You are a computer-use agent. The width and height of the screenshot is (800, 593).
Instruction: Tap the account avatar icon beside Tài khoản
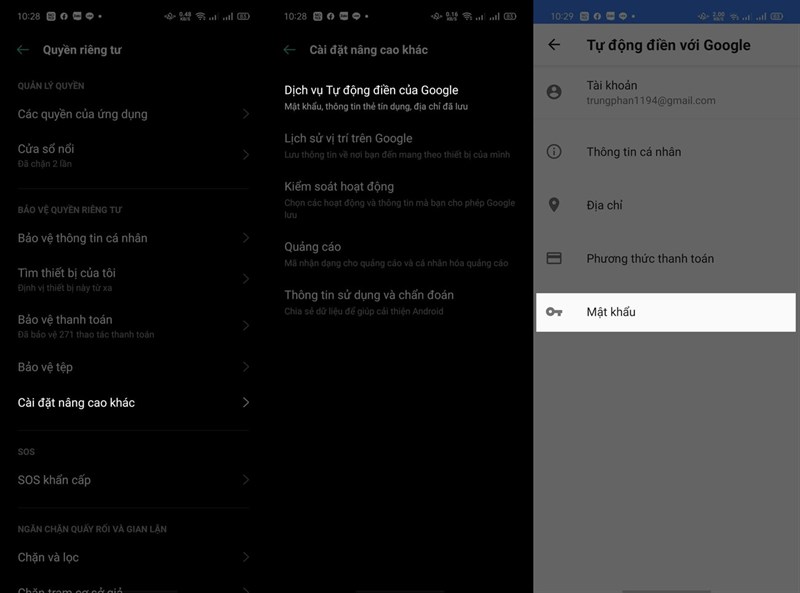pos(554,92)
